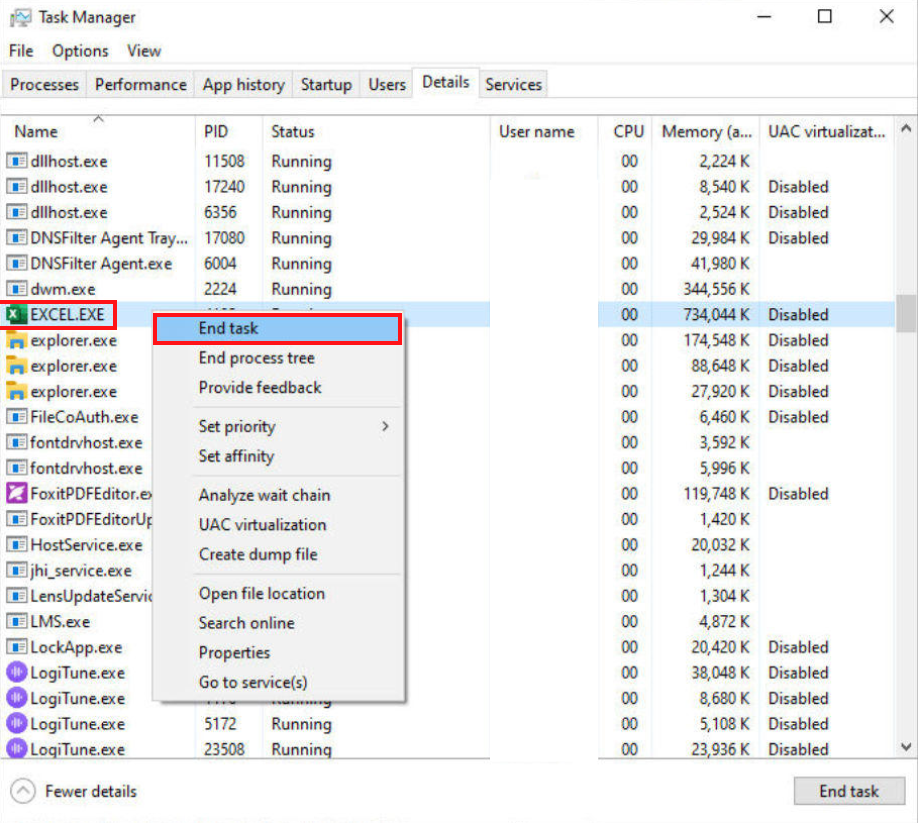Click the HostService.exe process icon
The height and width of the screenshot is (823, 918).
tap(16, 545)
